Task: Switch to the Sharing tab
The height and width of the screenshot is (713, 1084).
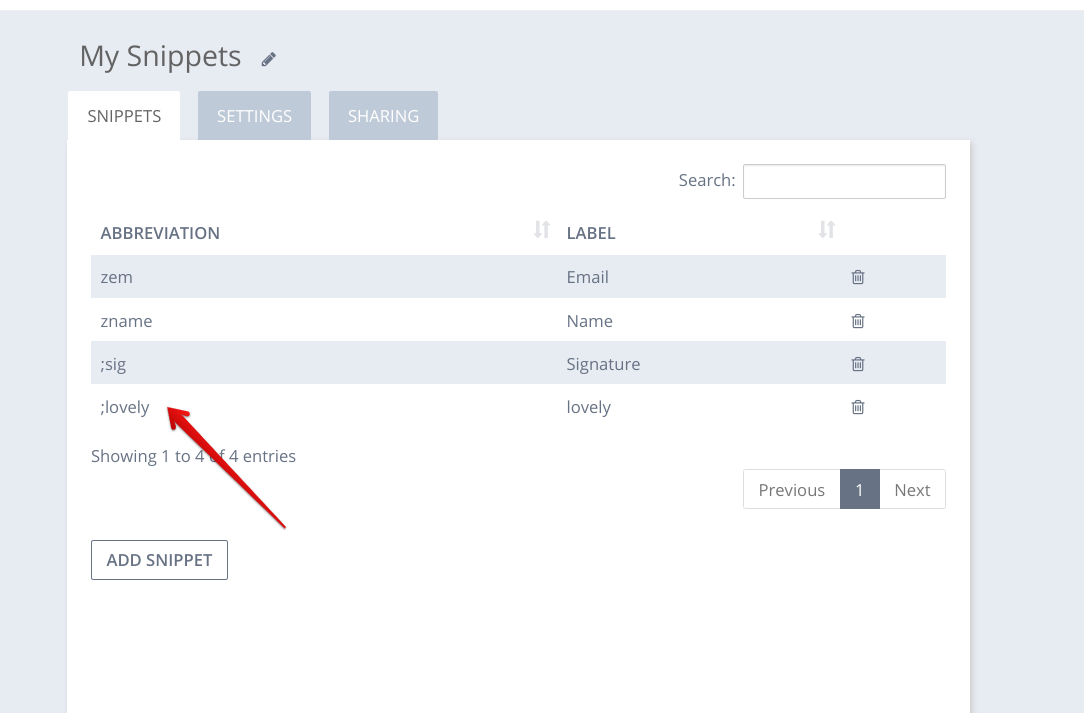Action: click(383, 116)
